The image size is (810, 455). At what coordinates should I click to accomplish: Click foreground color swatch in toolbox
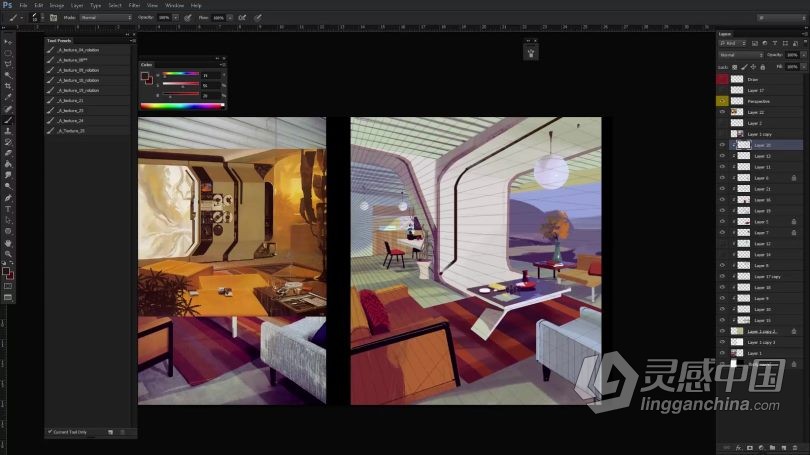coord(6,271)
